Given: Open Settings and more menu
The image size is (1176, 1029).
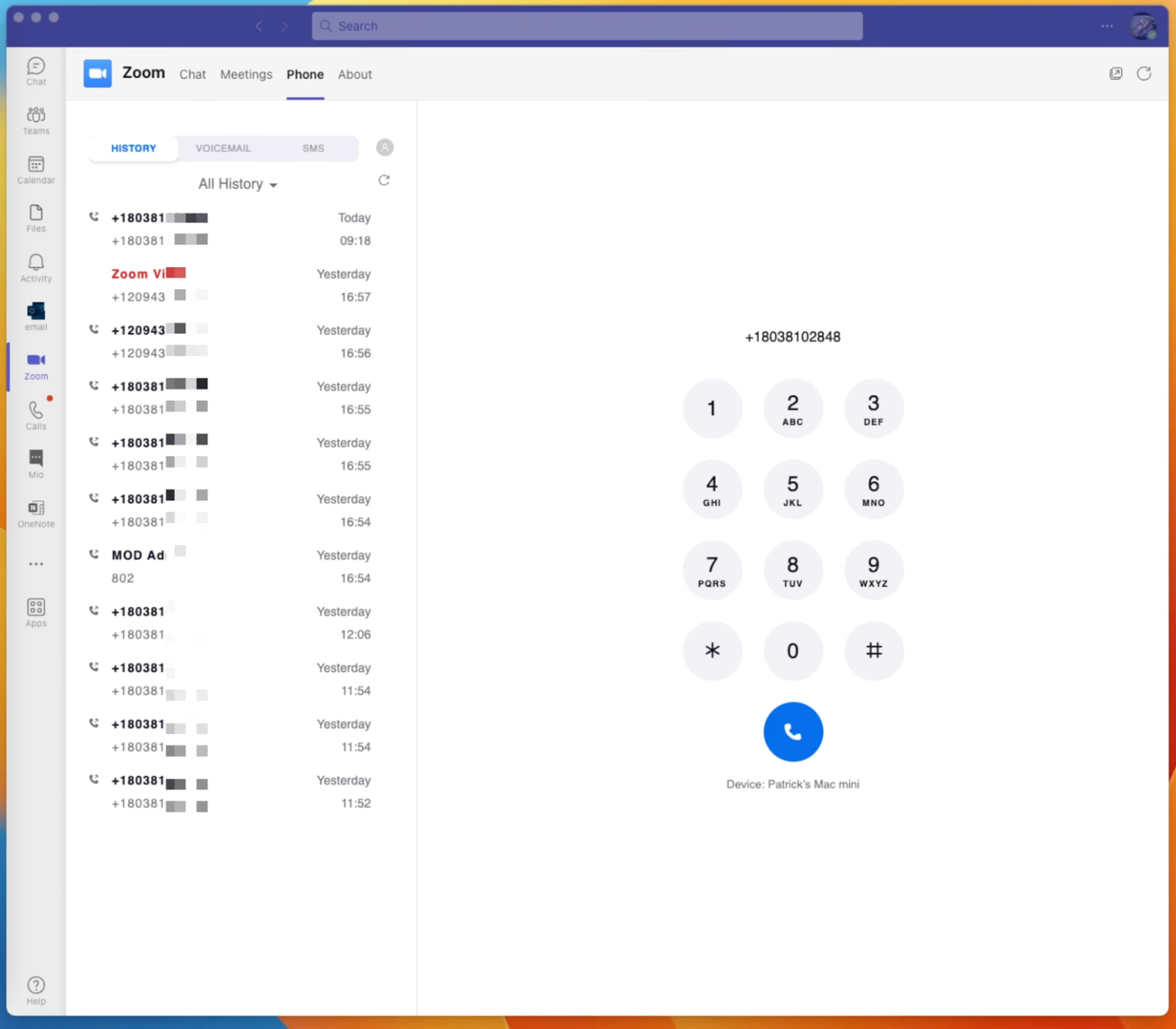Looking at the screenshot, I should (x=1107, y=26).
